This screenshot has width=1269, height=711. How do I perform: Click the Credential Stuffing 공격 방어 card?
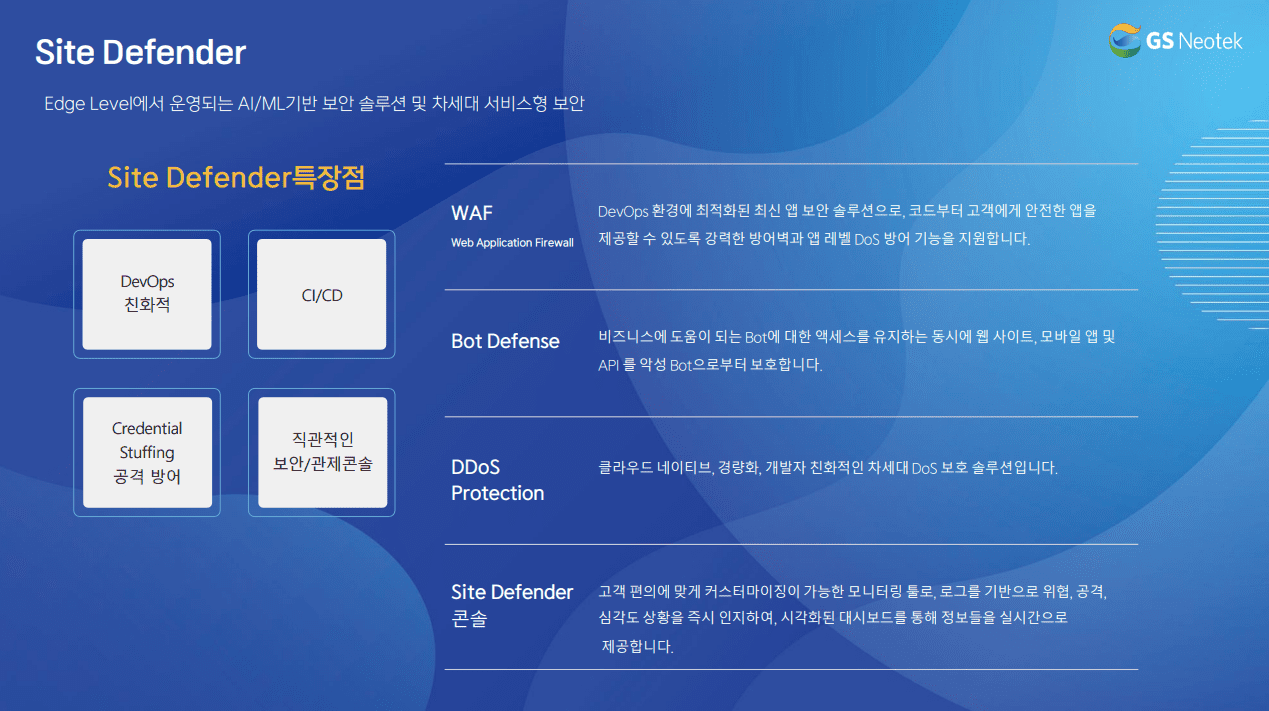click(147, 452)
